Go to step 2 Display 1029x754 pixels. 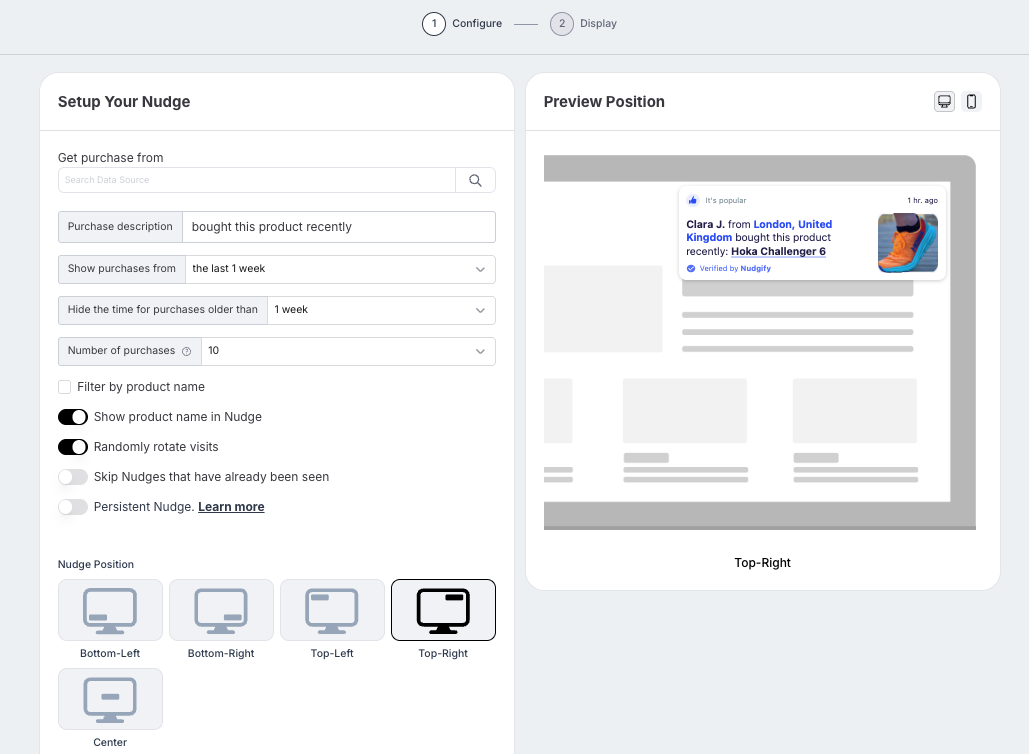point(583,24)
